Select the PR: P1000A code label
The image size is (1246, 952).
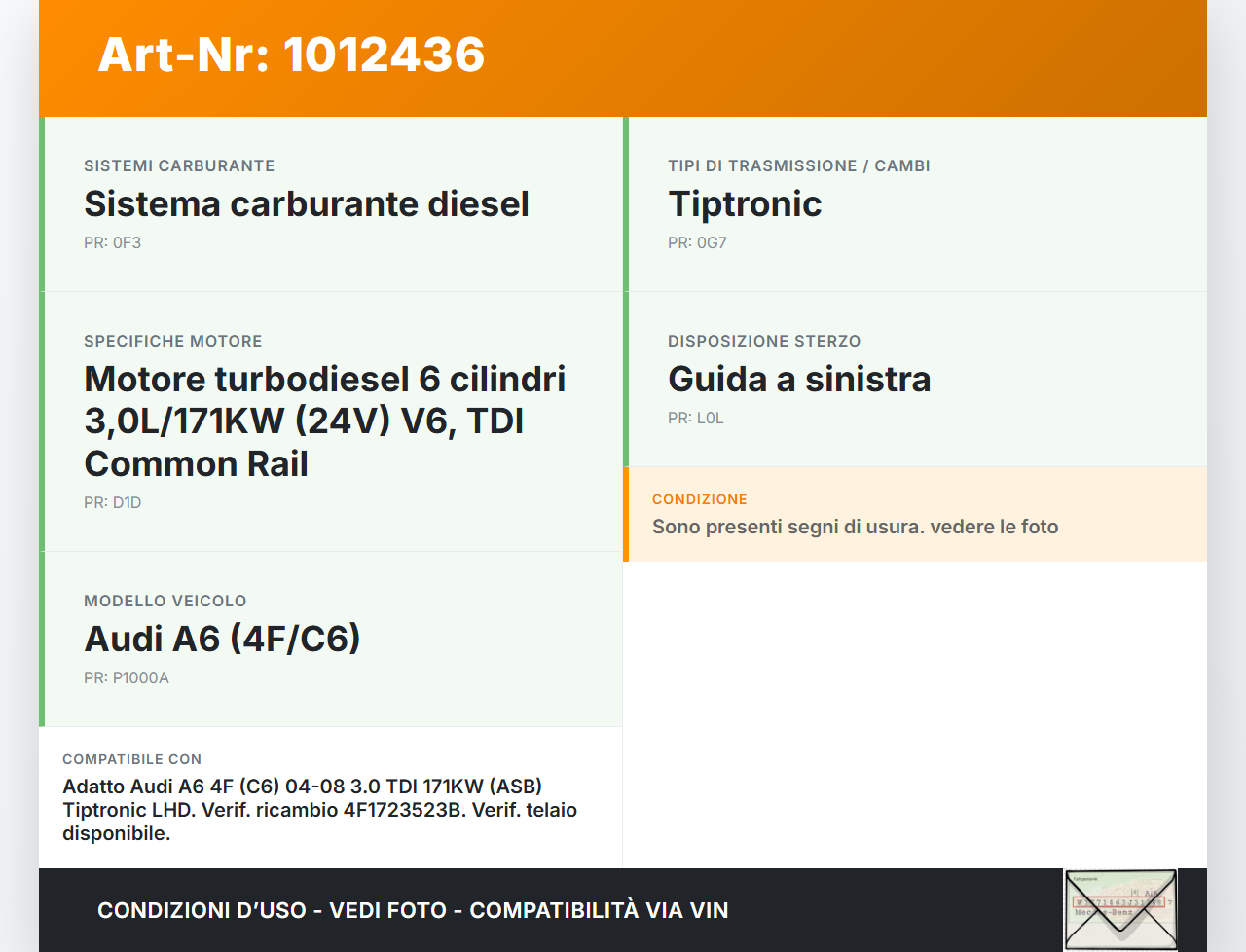coord(127,677)
